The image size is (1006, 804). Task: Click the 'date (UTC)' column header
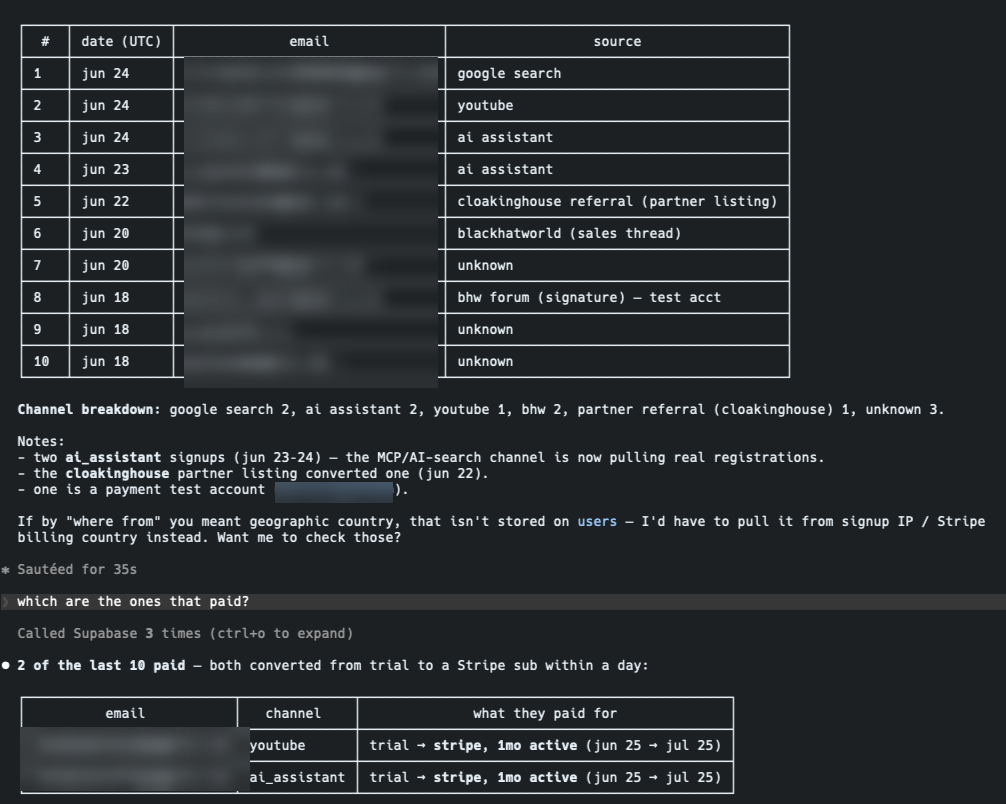pyautogui.click(x=121, y=42)
